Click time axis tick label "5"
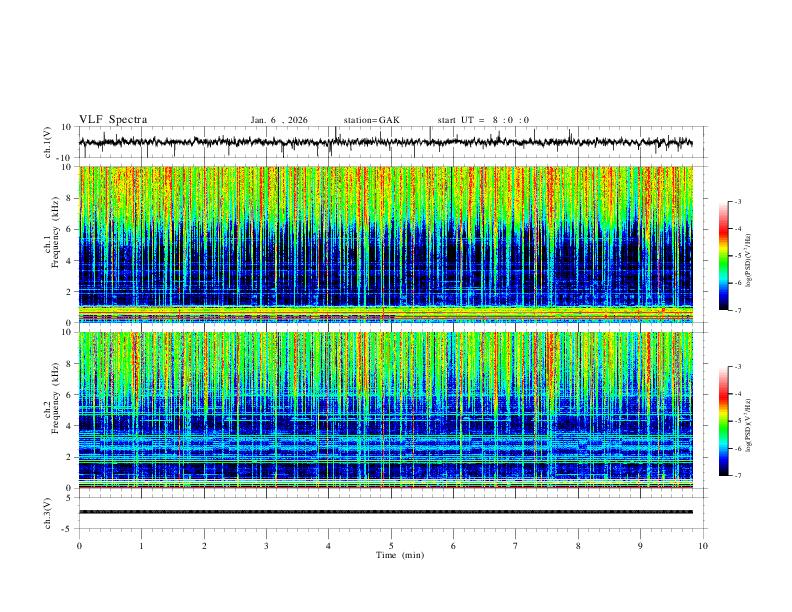 pyautogui.click(x=391, y=546)
